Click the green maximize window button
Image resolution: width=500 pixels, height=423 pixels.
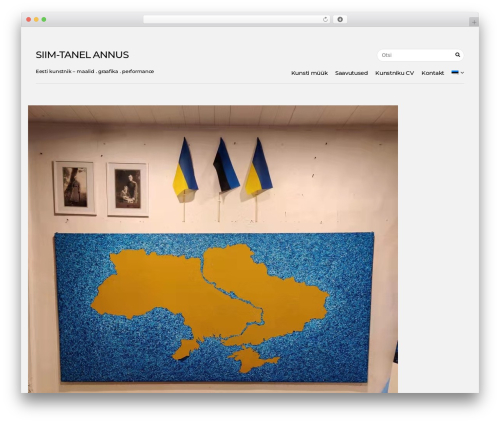(x=44, y=19)
